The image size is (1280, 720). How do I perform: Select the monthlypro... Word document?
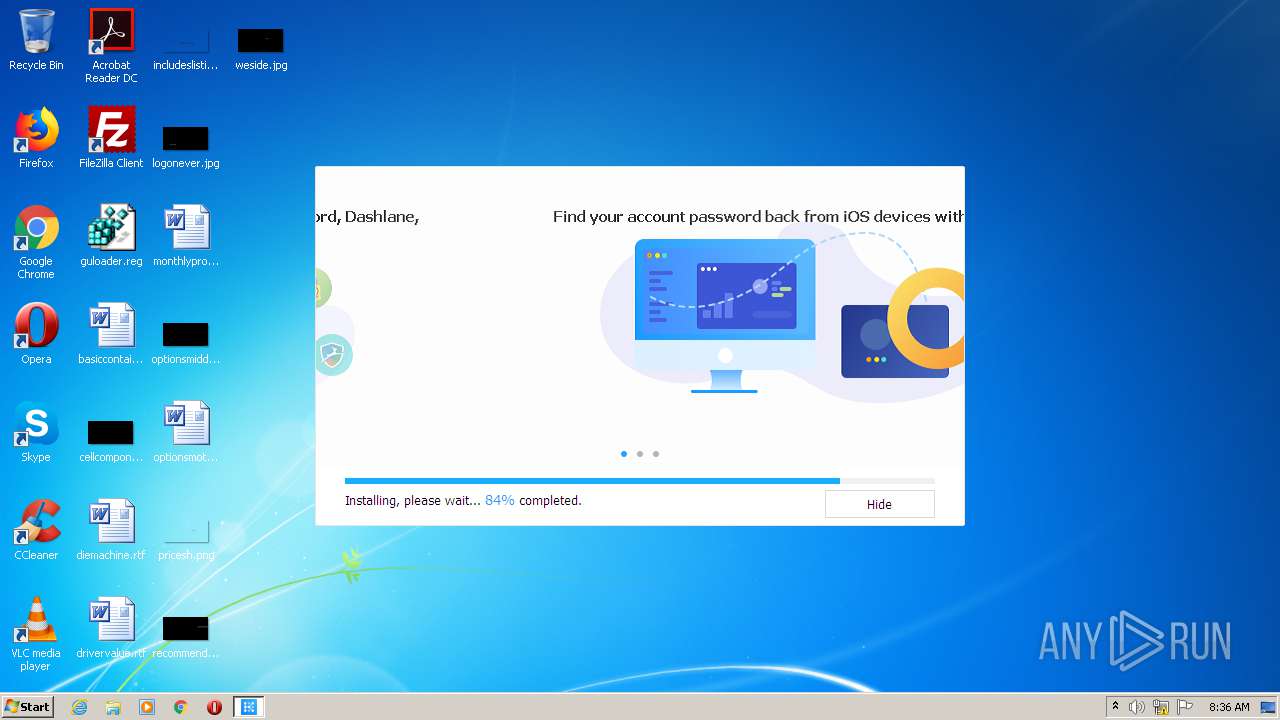[x=186, y=236]
